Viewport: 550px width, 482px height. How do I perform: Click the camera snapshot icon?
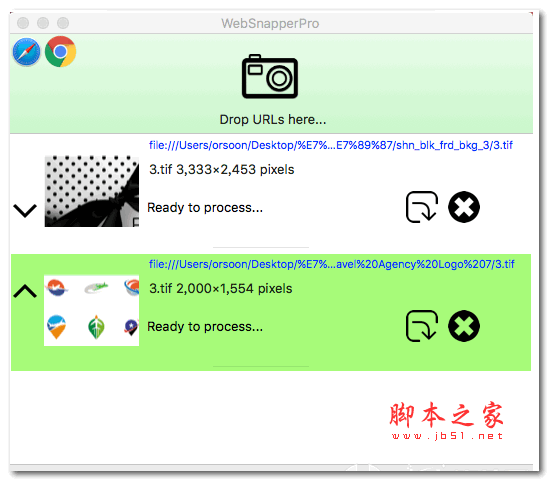[x=270, y=76]
